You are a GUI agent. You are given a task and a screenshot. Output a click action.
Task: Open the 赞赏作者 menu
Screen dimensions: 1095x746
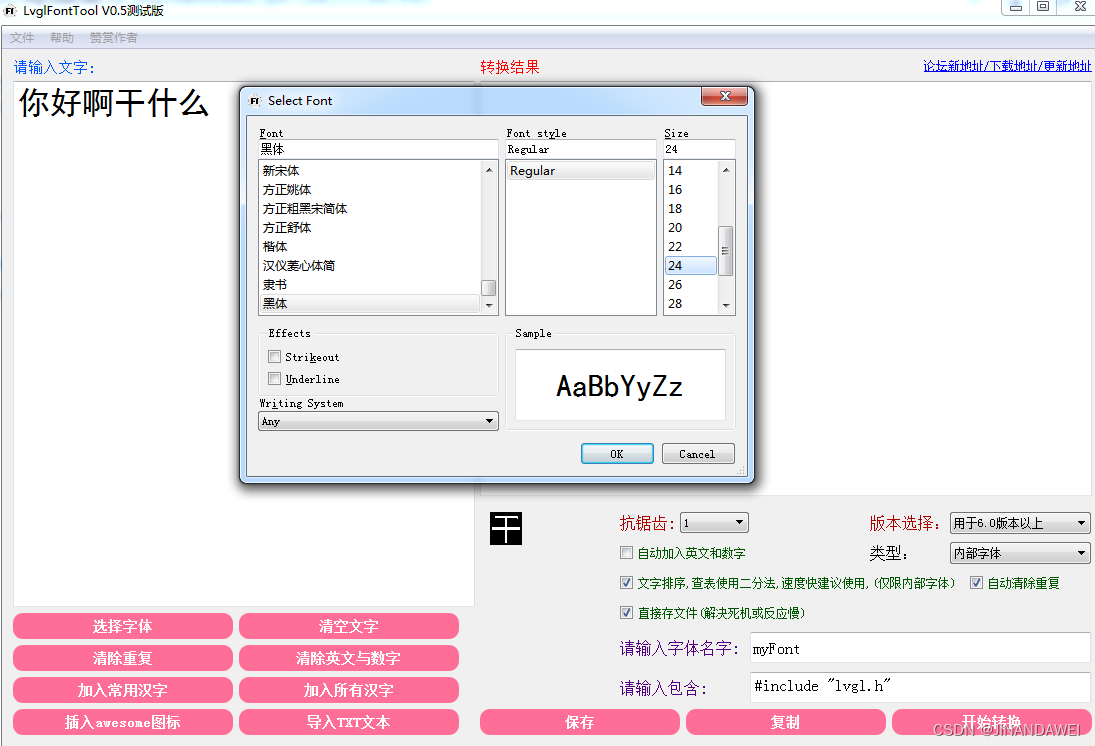pos(113,38)
